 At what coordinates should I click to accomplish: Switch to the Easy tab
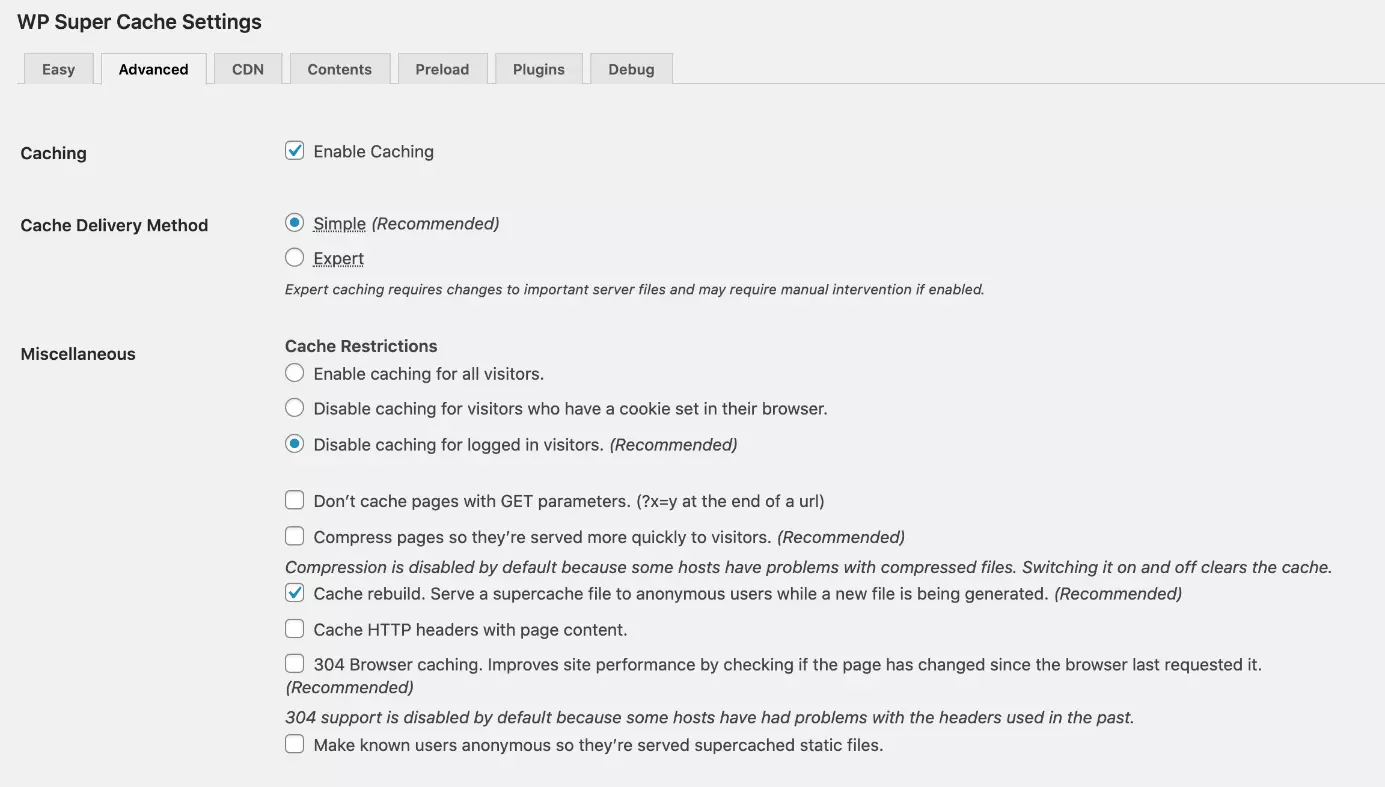coord(58,69)
